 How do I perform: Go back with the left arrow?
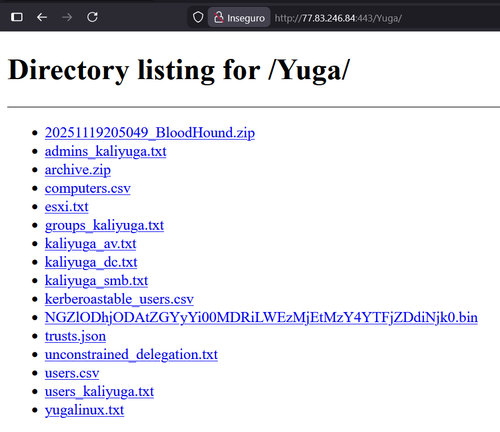pos(42,17)
